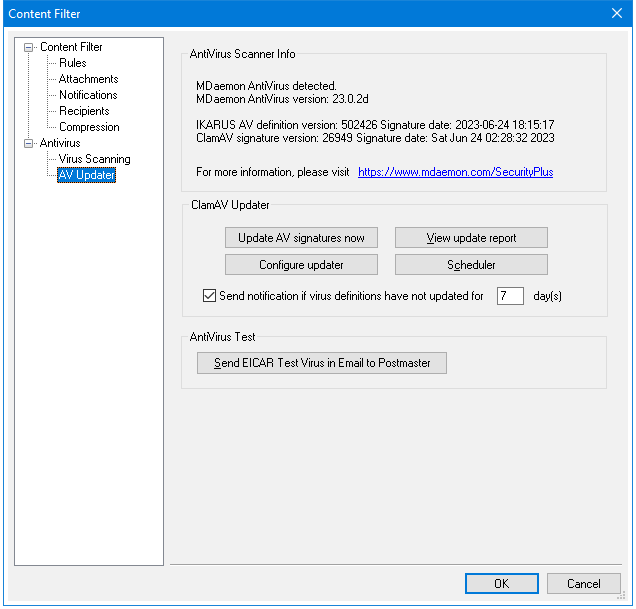Open the mdaemon.com SecurityPlus link

(455, 172)
